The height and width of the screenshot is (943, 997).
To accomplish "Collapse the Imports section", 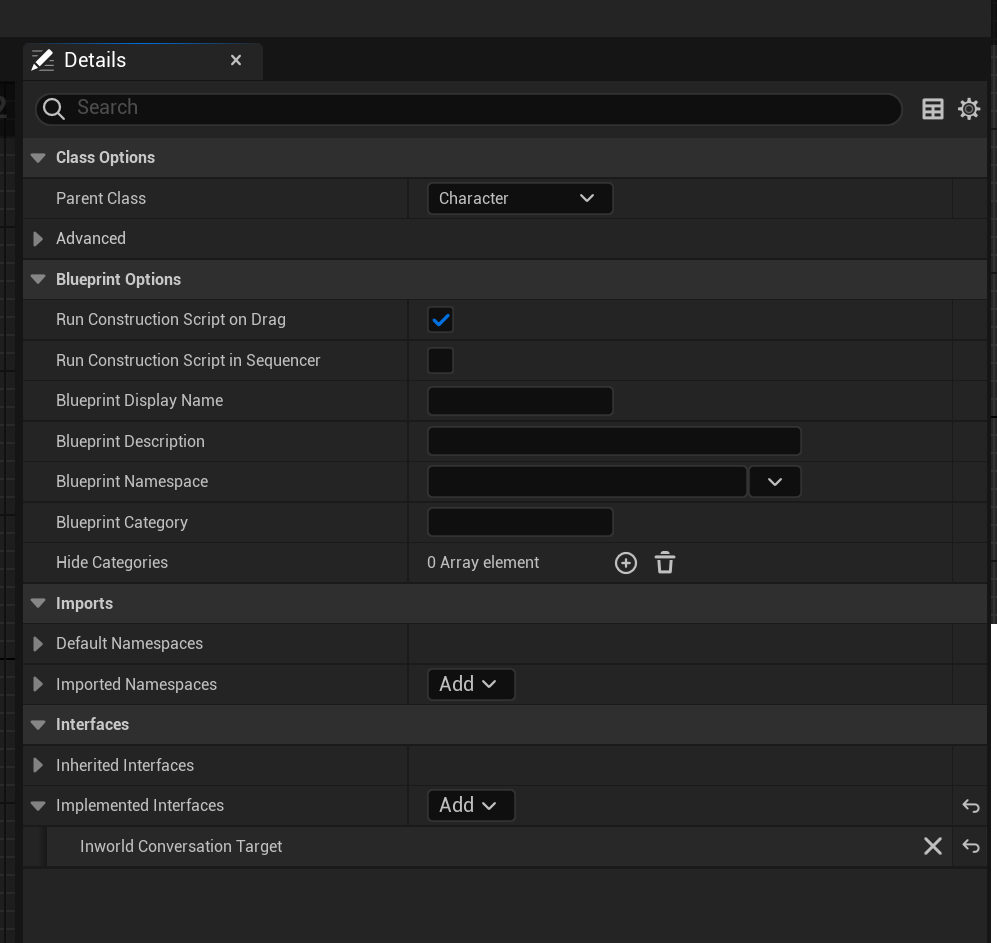I will coord(38,603).
